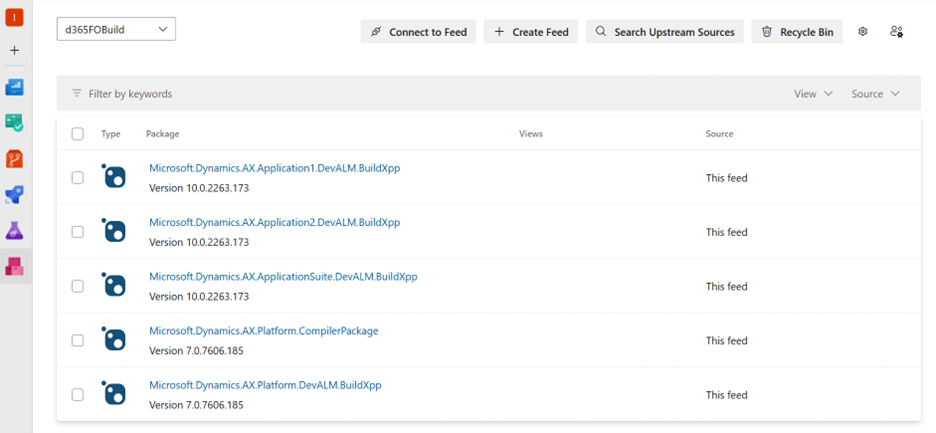Screen dimensions: 936x433
Task: Click the plus icon in the sidebar
Action: pyautogui.click(x=14, y=50)
